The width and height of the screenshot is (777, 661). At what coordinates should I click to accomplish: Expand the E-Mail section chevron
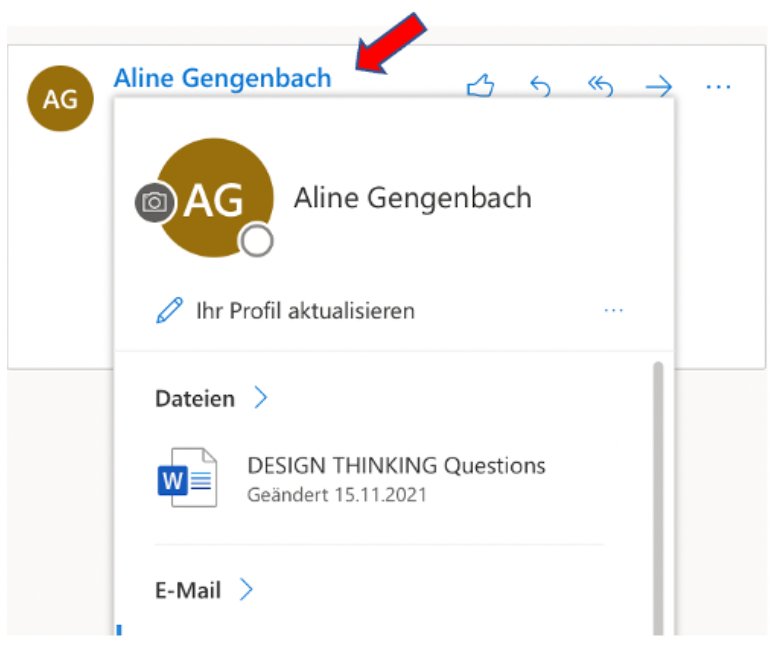(247, 590)
